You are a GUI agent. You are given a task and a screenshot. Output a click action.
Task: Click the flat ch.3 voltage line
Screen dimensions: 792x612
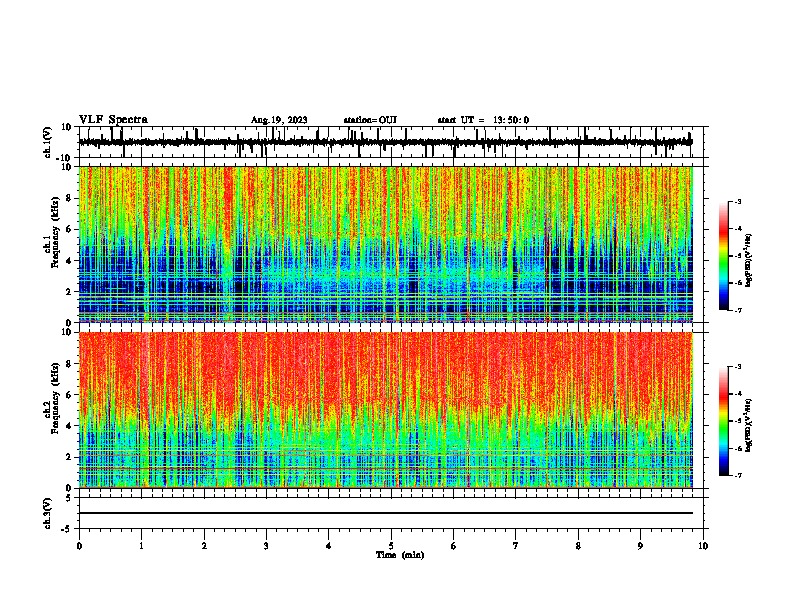tap(385, 513)
